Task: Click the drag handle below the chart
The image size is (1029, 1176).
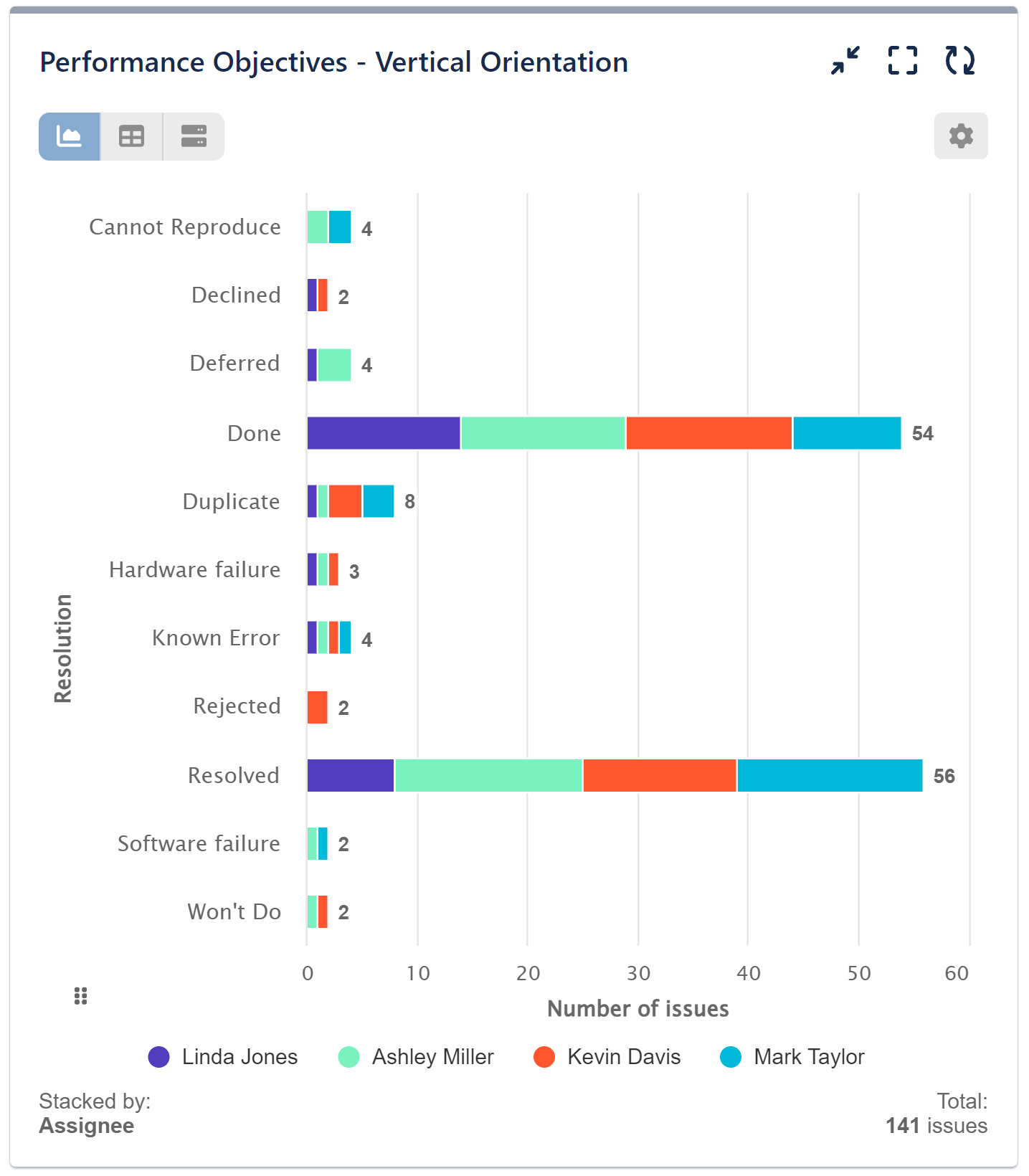Action: point(80,995)
